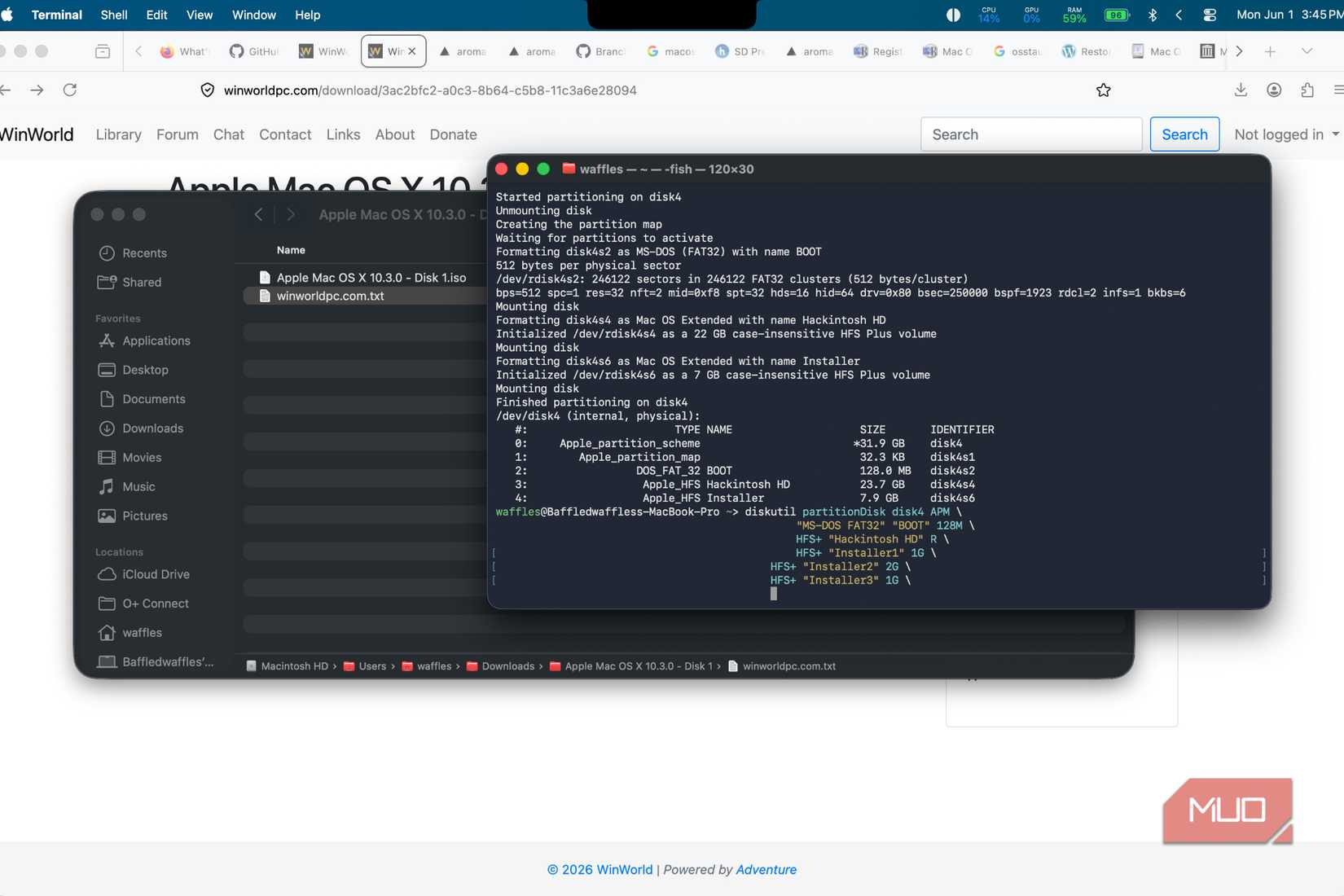Open the WinWorld Donate link
Screen dimensions: 1344x896
[453, 134]
